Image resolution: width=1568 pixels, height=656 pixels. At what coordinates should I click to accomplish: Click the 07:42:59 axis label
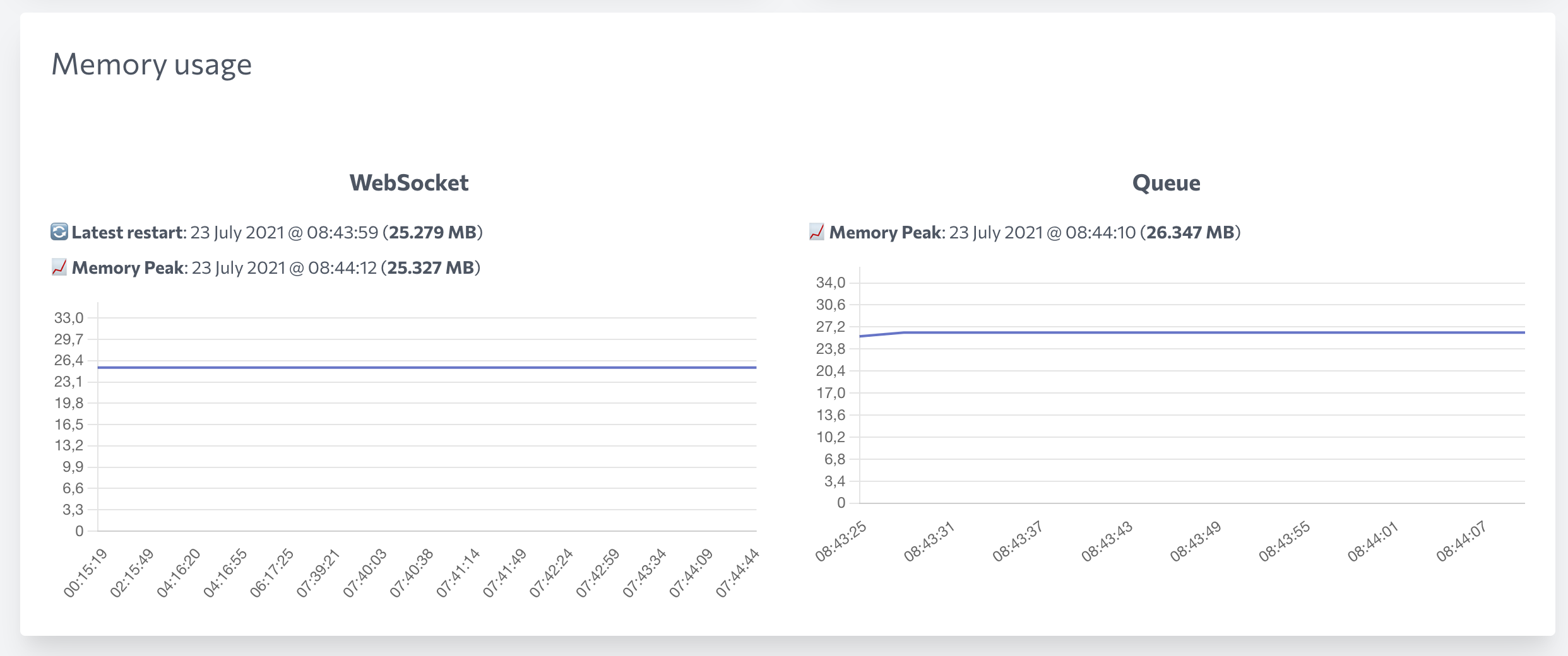pyautogui.click(x=598, y=573)
